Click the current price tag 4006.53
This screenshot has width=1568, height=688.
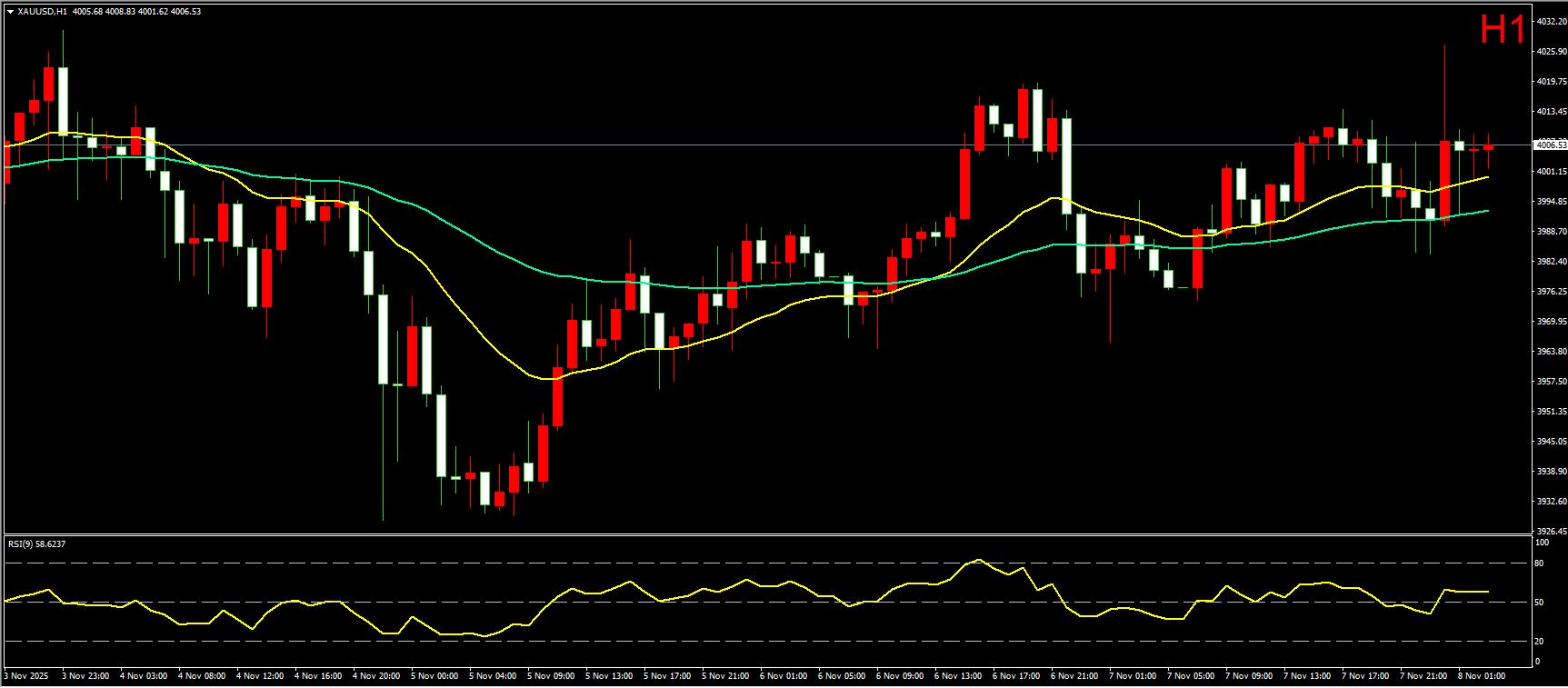(x=1550, y=145)
